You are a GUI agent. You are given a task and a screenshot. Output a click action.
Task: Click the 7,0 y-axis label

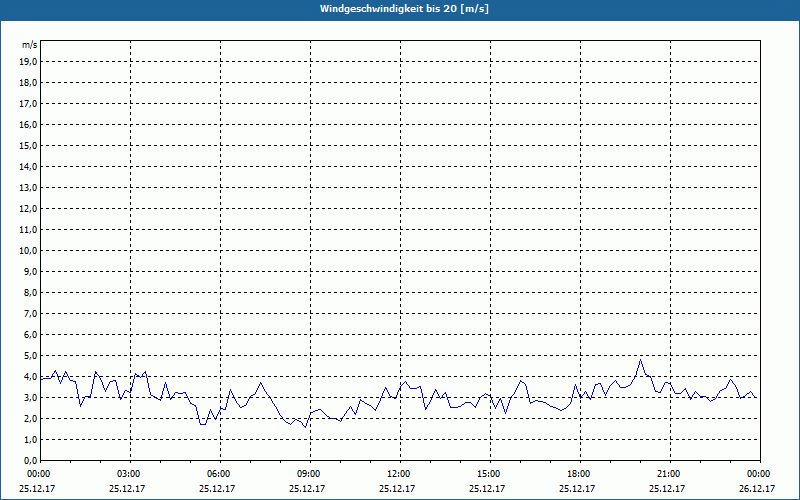pos(30,314)
